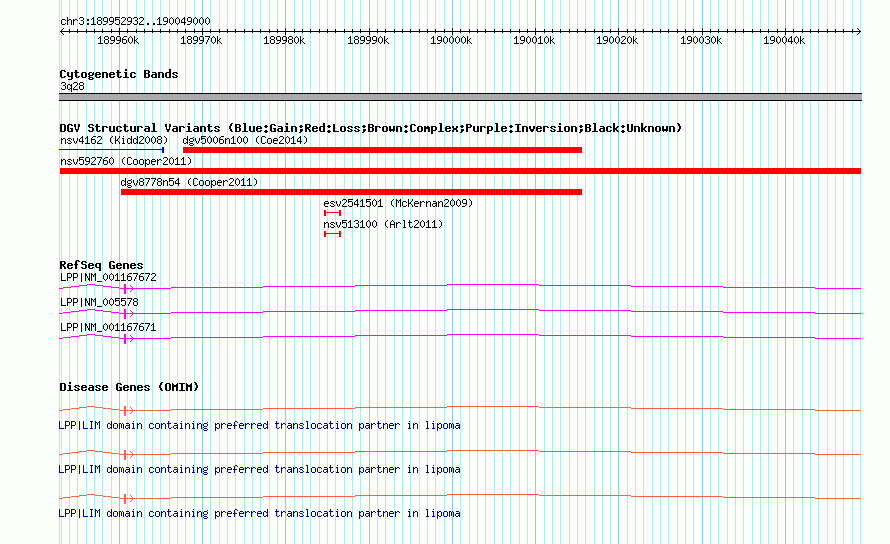Click the chr3:189952932..190049000 region label
The height and width of the screenshot is (544, 890).
pos(135,21)
